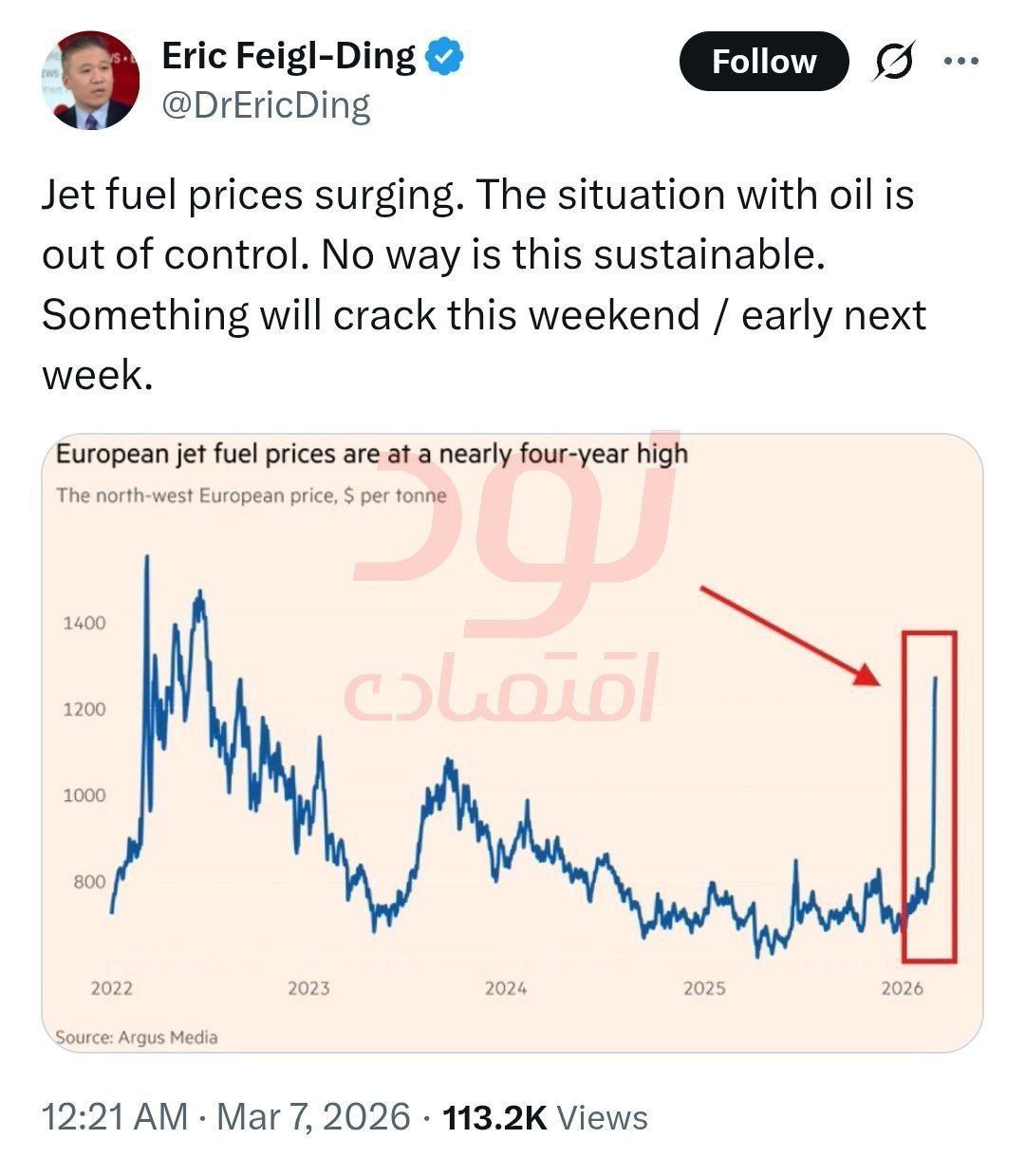This screenshot has height=1176, width=1025.
Task: Click the 12:21 AM timestamp
Action: click(114, 1117)
